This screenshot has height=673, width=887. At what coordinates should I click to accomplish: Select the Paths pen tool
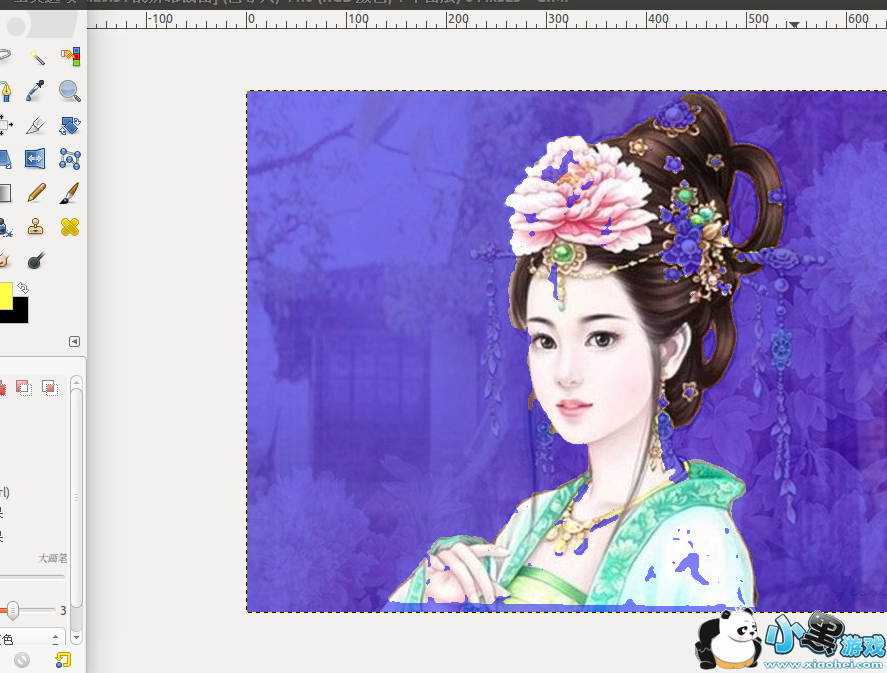[5, 91]
